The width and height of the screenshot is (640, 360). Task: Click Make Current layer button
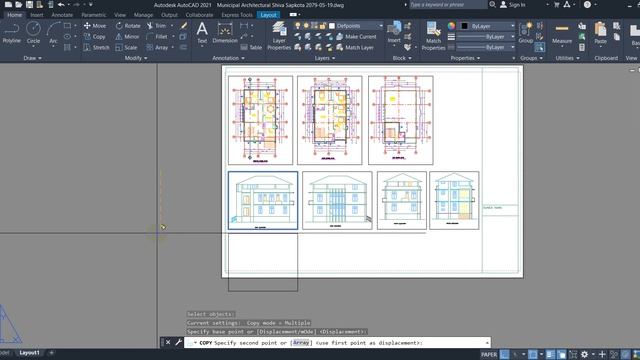click(356, 37)
